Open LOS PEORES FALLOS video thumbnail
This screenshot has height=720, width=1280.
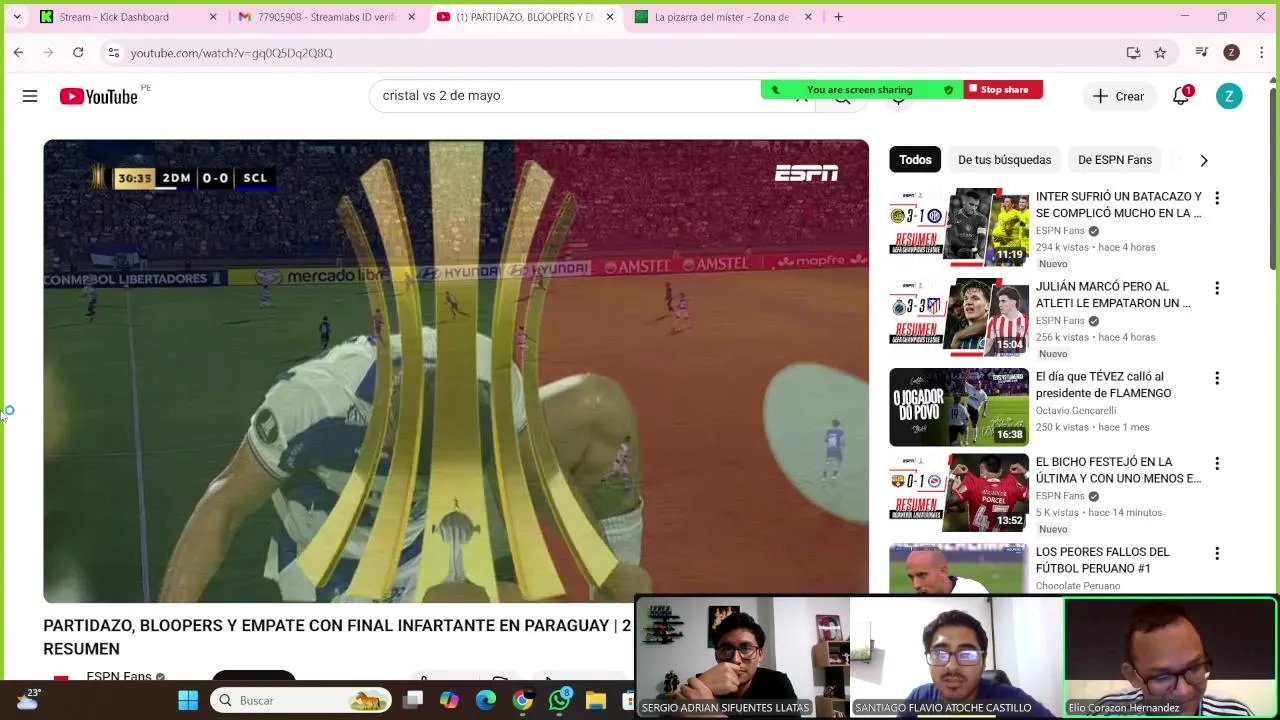coord(959,569)
